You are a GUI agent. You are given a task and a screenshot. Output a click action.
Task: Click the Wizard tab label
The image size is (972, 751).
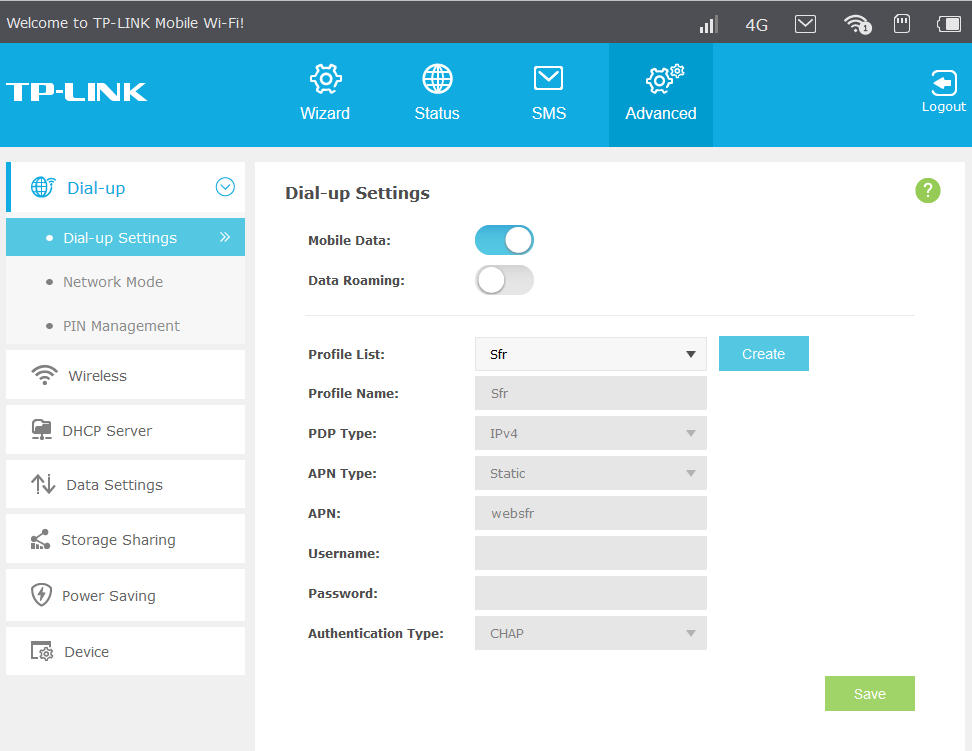pos(325,113)
